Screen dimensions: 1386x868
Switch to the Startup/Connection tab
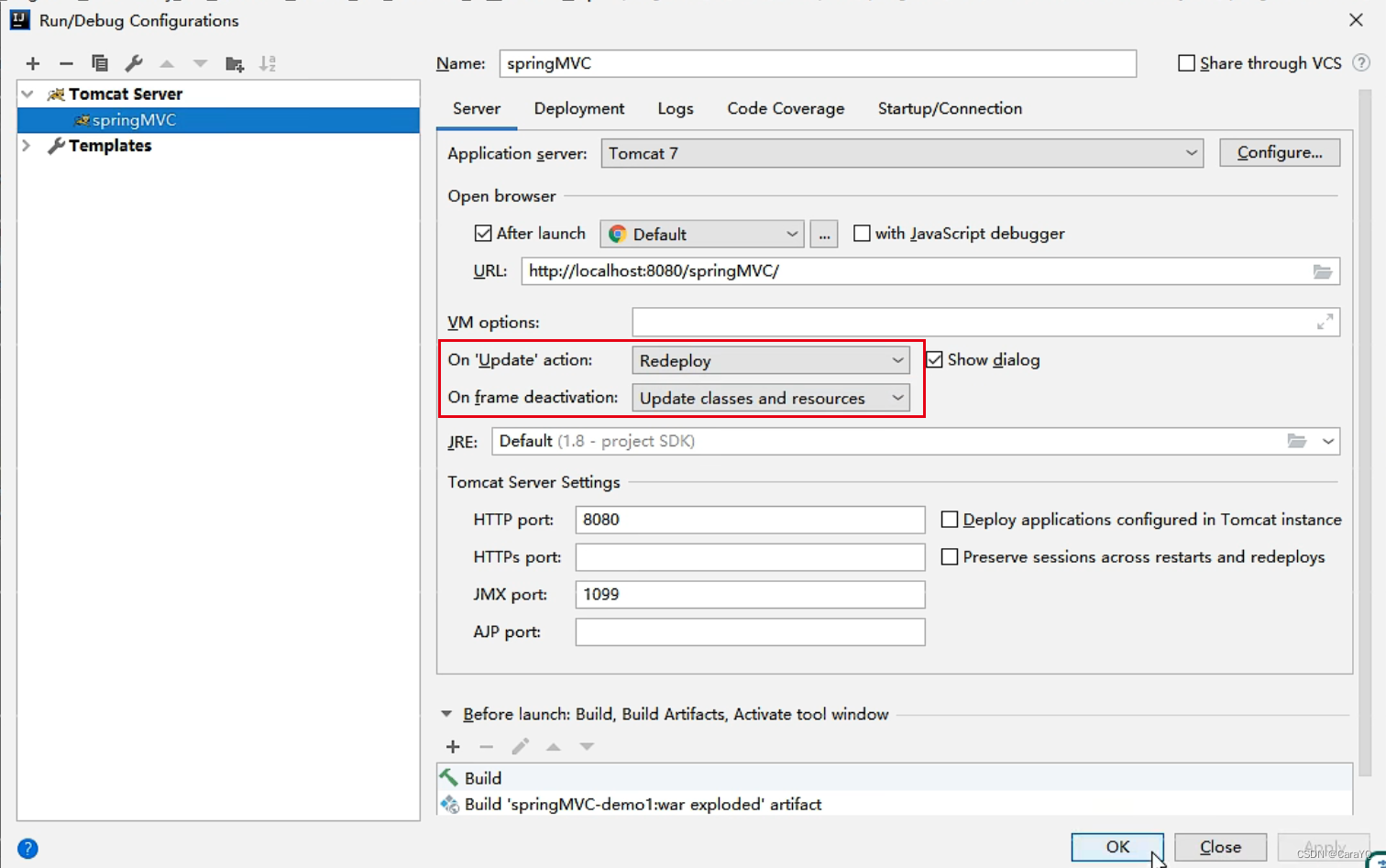pyautogui.click(x=950, y=108)
